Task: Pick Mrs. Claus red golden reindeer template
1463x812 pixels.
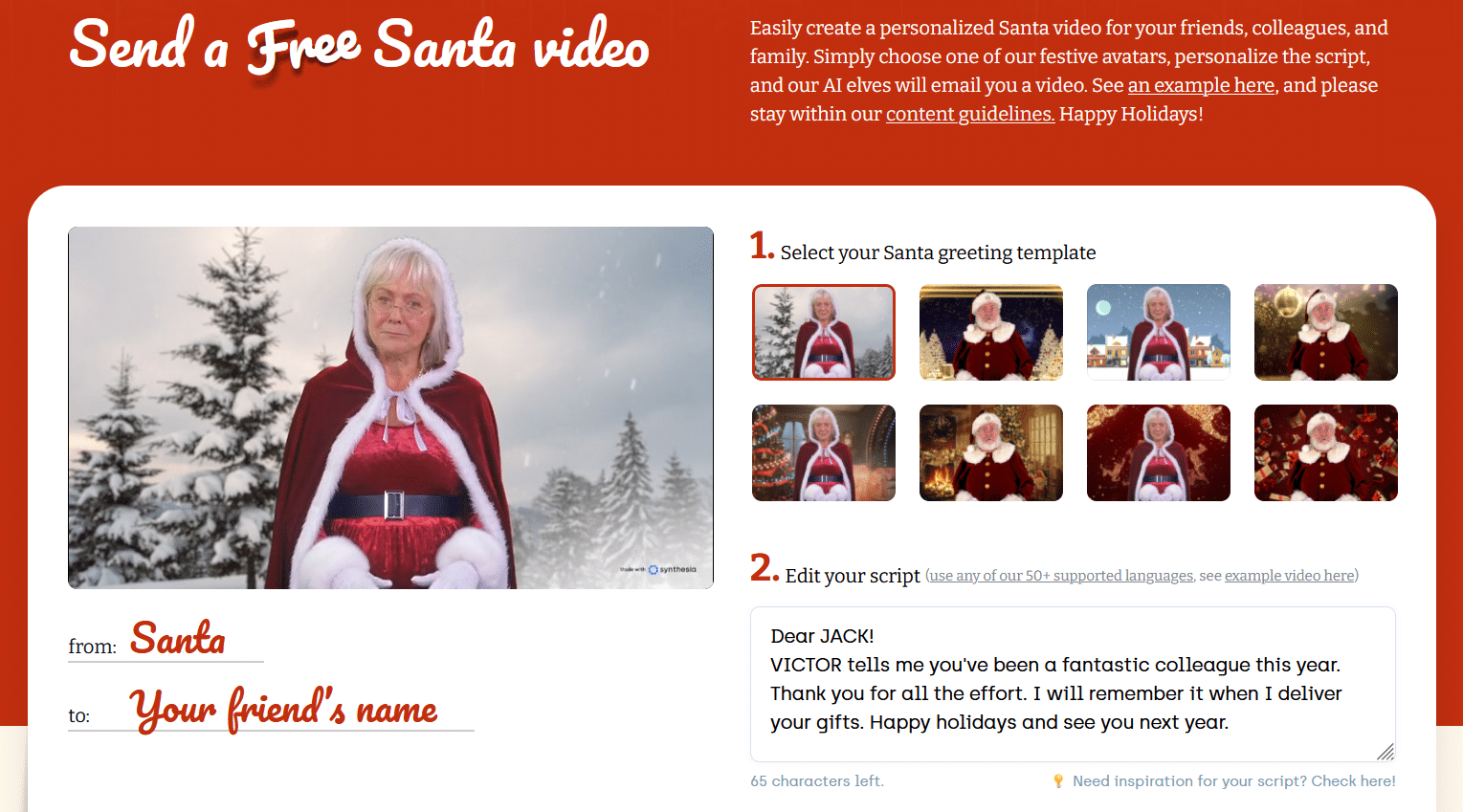Action: point(1159,452)
